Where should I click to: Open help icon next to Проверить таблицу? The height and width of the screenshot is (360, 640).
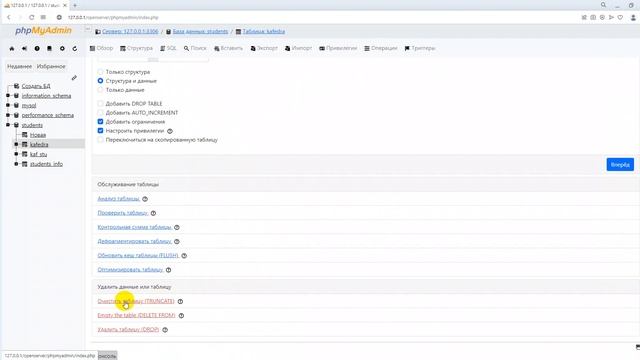point(153,213)
